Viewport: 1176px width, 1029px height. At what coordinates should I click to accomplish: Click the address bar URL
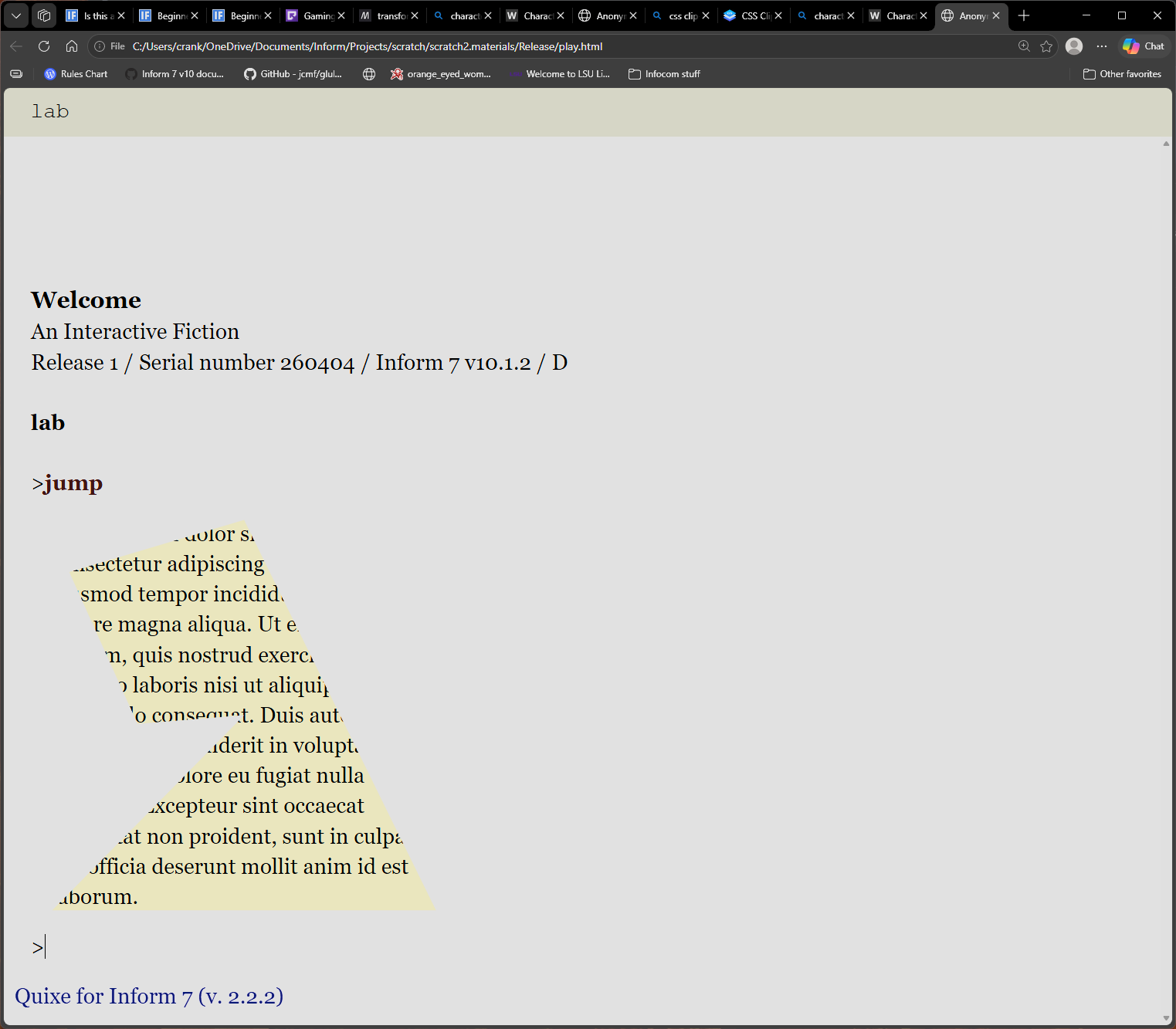[368, 46]
